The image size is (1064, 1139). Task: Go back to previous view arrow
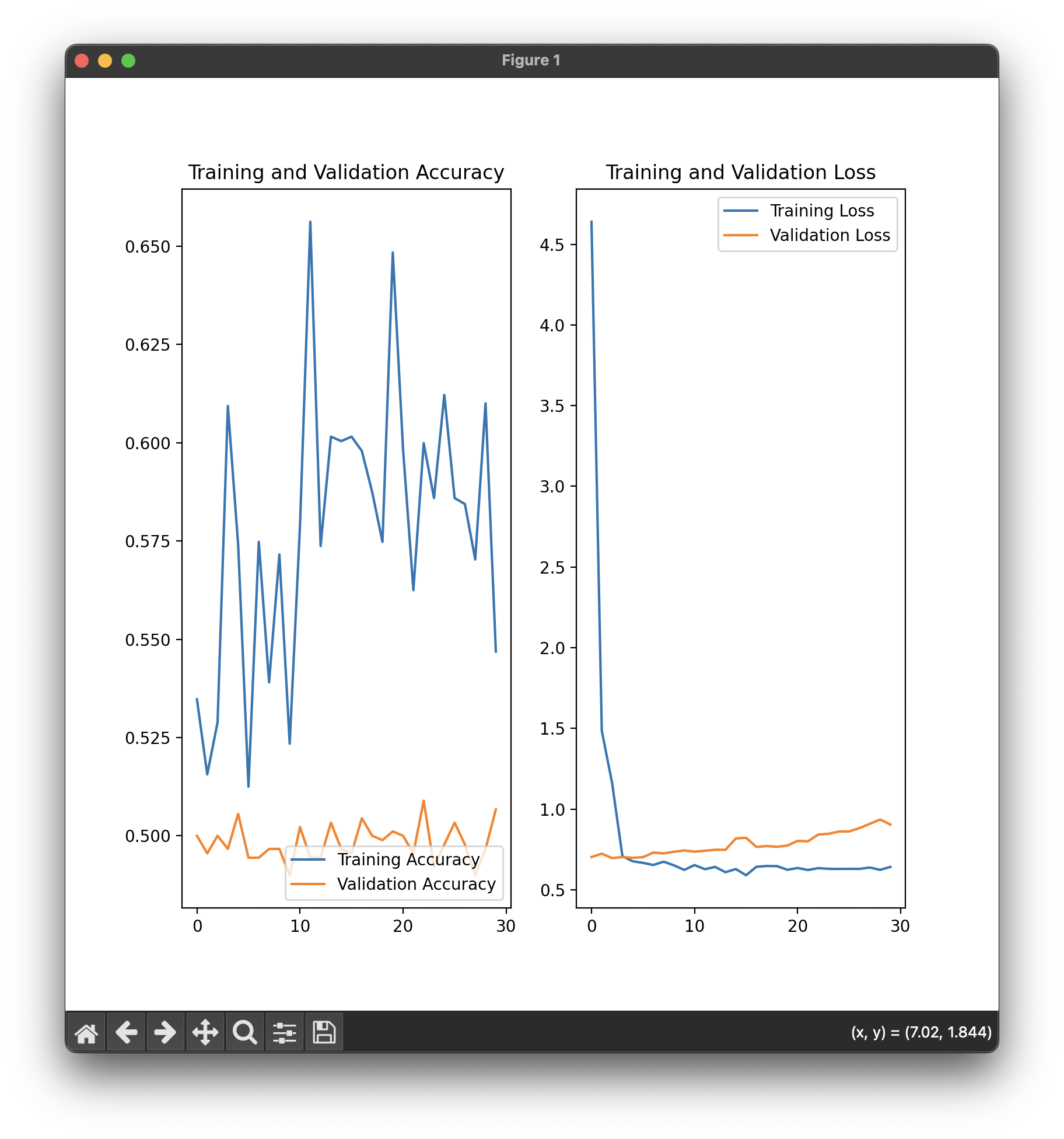click(x=126, y=1032)
